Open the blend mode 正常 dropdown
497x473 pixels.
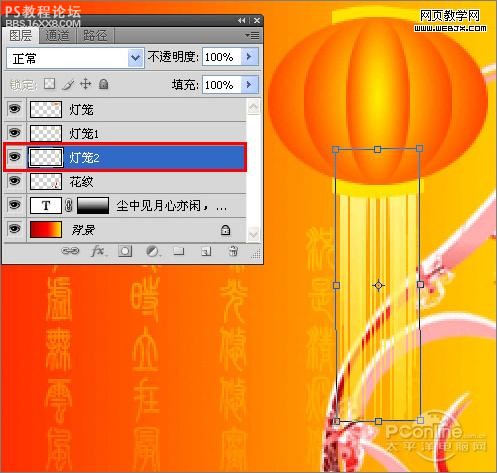(75, 58)
